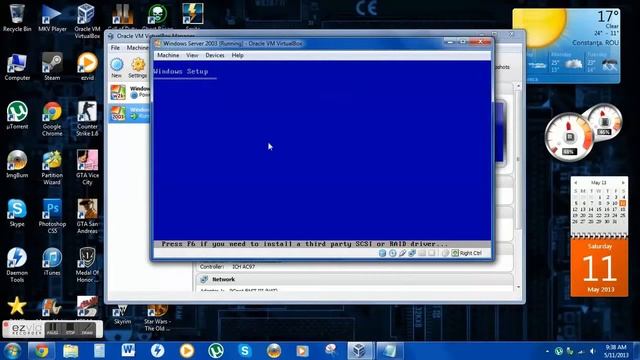Open the View menu of the VM window
640x360 pixels.
tap(192, 55)
